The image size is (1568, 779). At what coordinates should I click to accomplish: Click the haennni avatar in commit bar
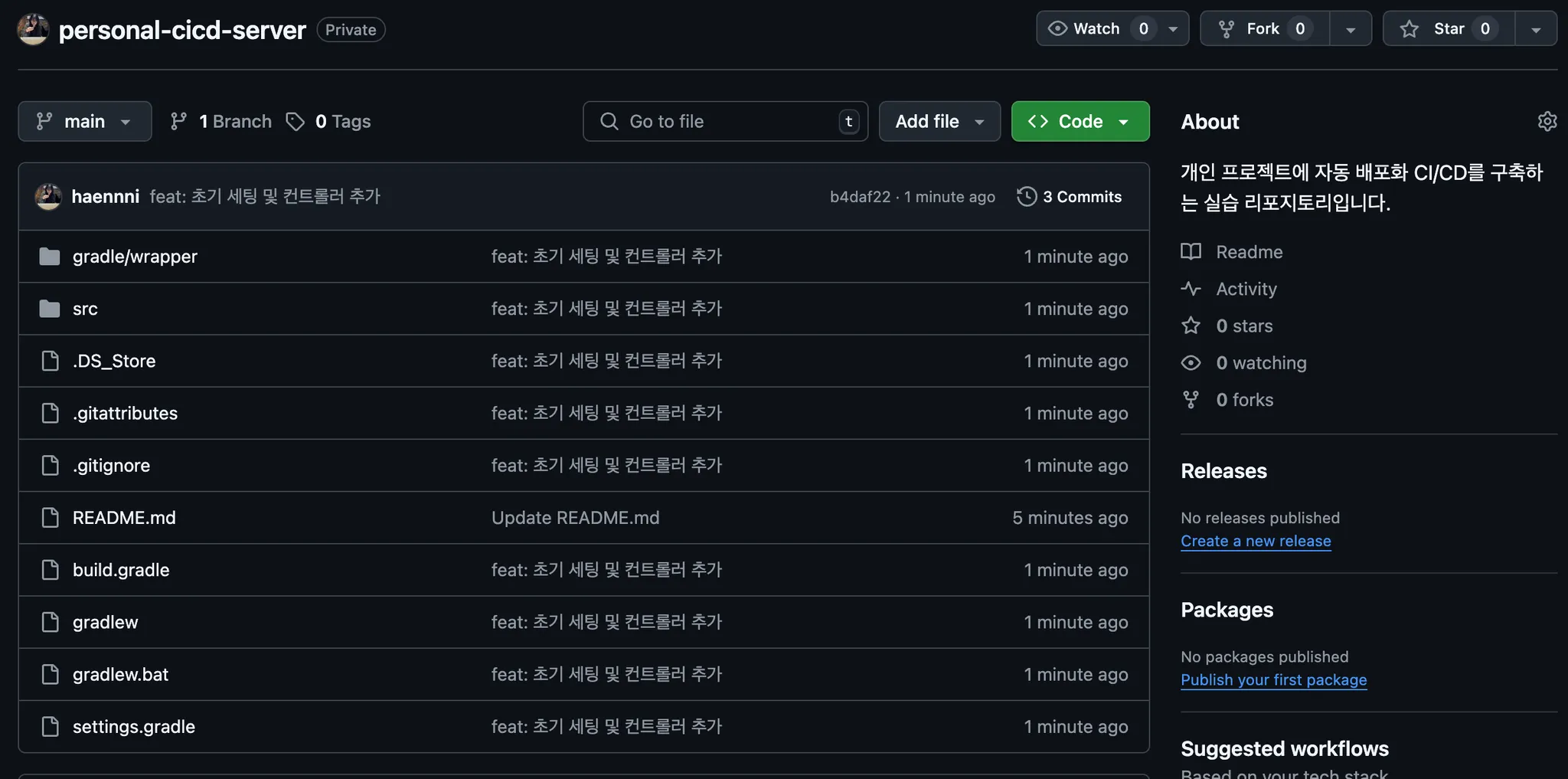48,196
